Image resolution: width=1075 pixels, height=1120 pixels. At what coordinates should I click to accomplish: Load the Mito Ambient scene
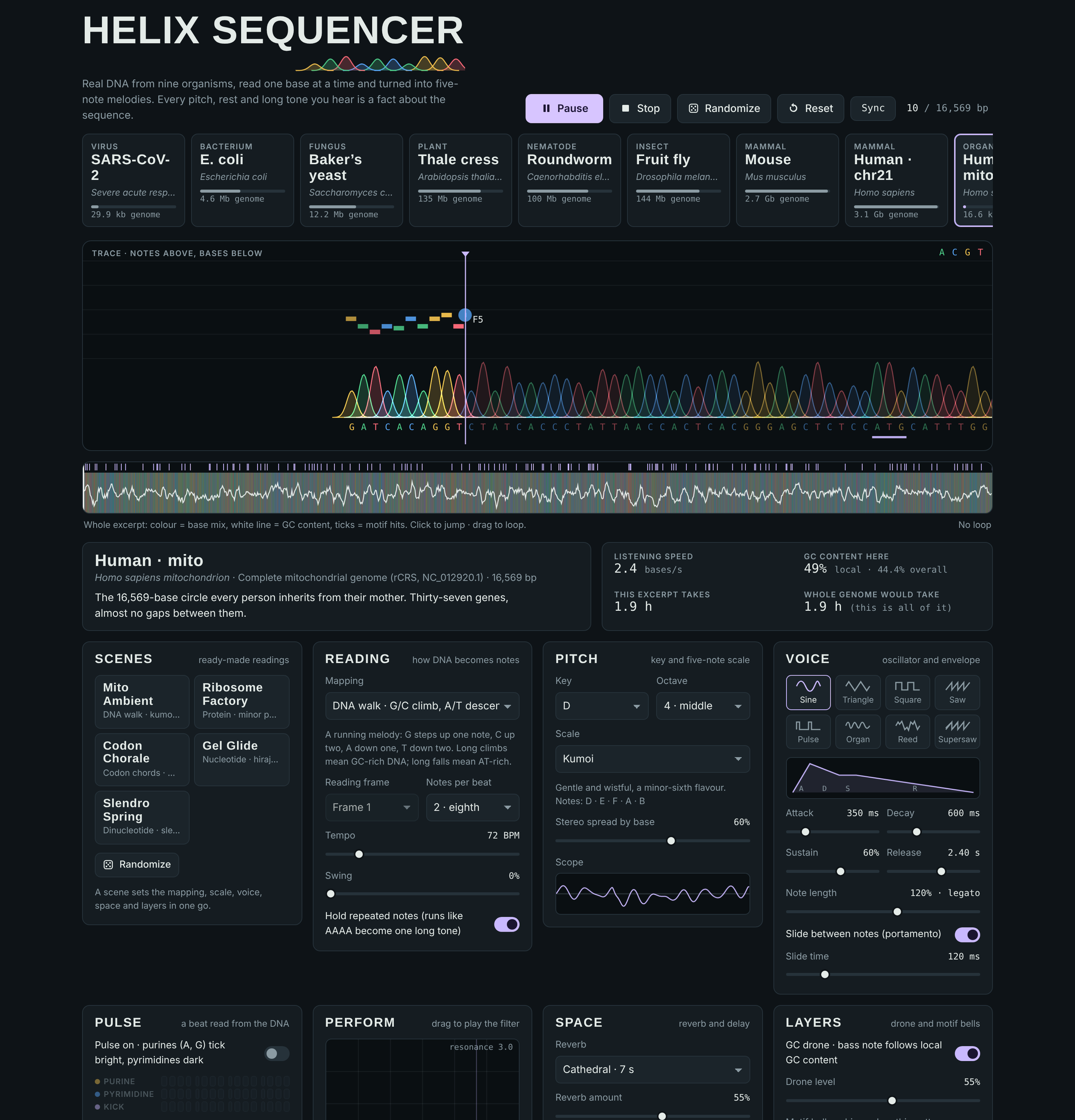141,702
